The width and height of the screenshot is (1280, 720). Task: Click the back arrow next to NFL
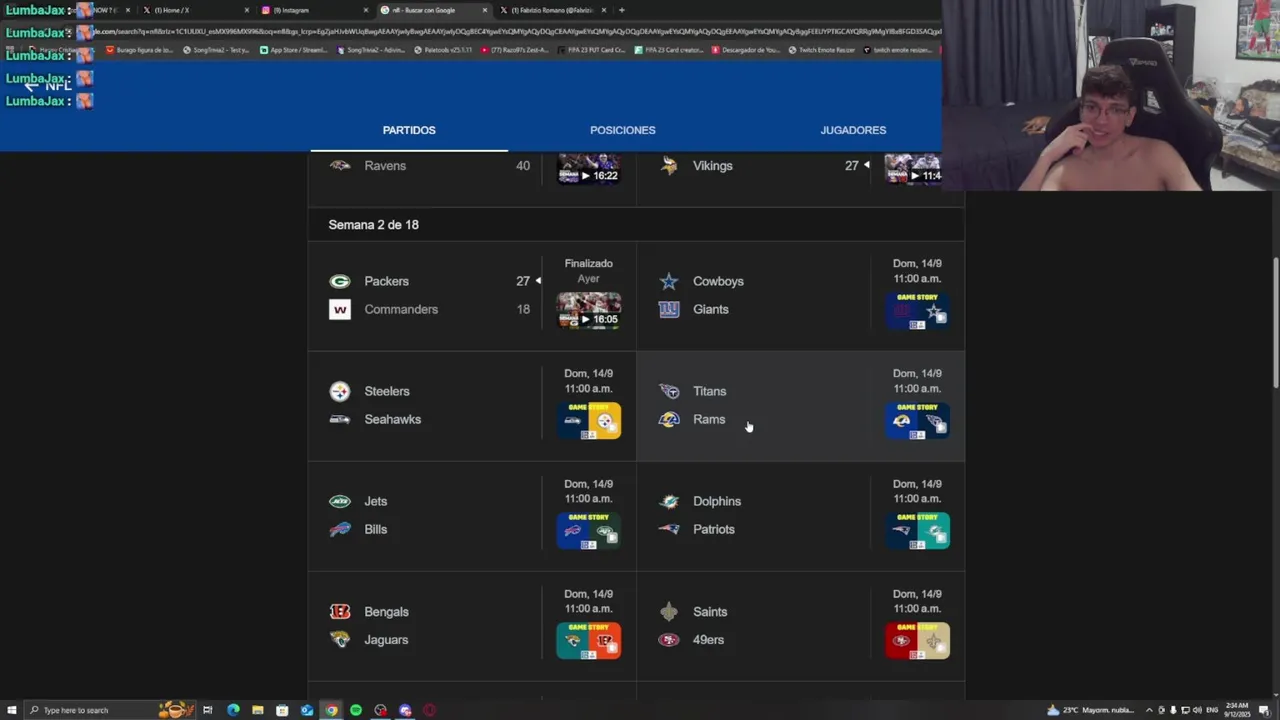click(31, 86)
